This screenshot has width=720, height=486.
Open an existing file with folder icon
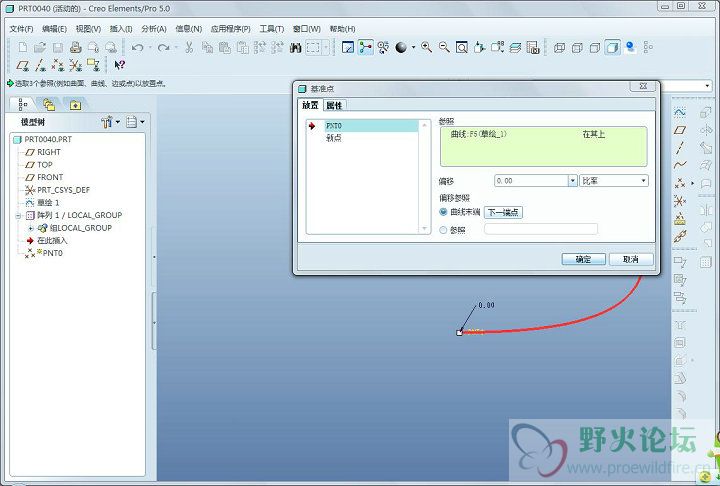point(40,47)
